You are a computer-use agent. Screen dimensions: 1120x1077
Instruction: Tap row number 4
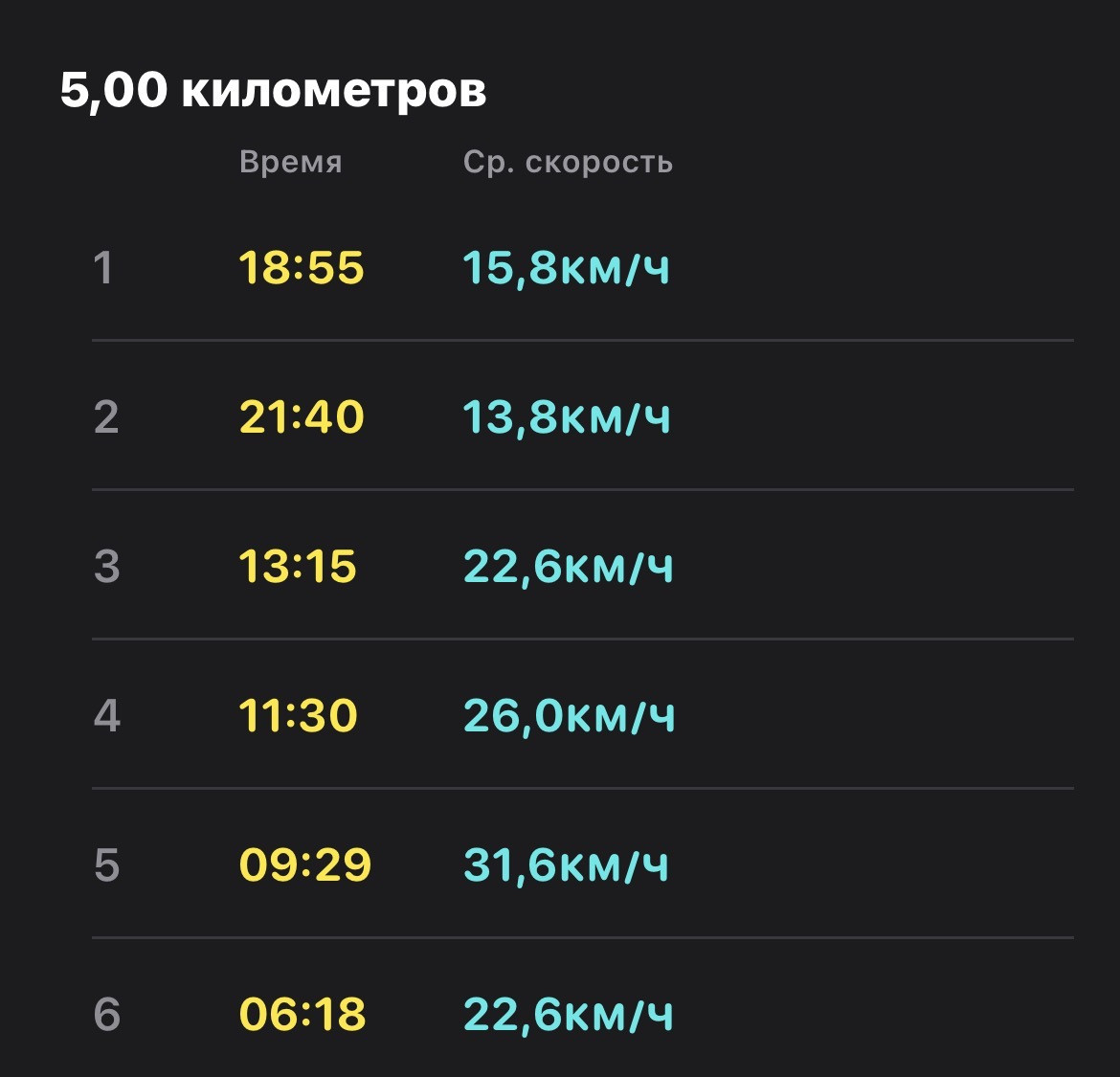click(x=107, y=716)
